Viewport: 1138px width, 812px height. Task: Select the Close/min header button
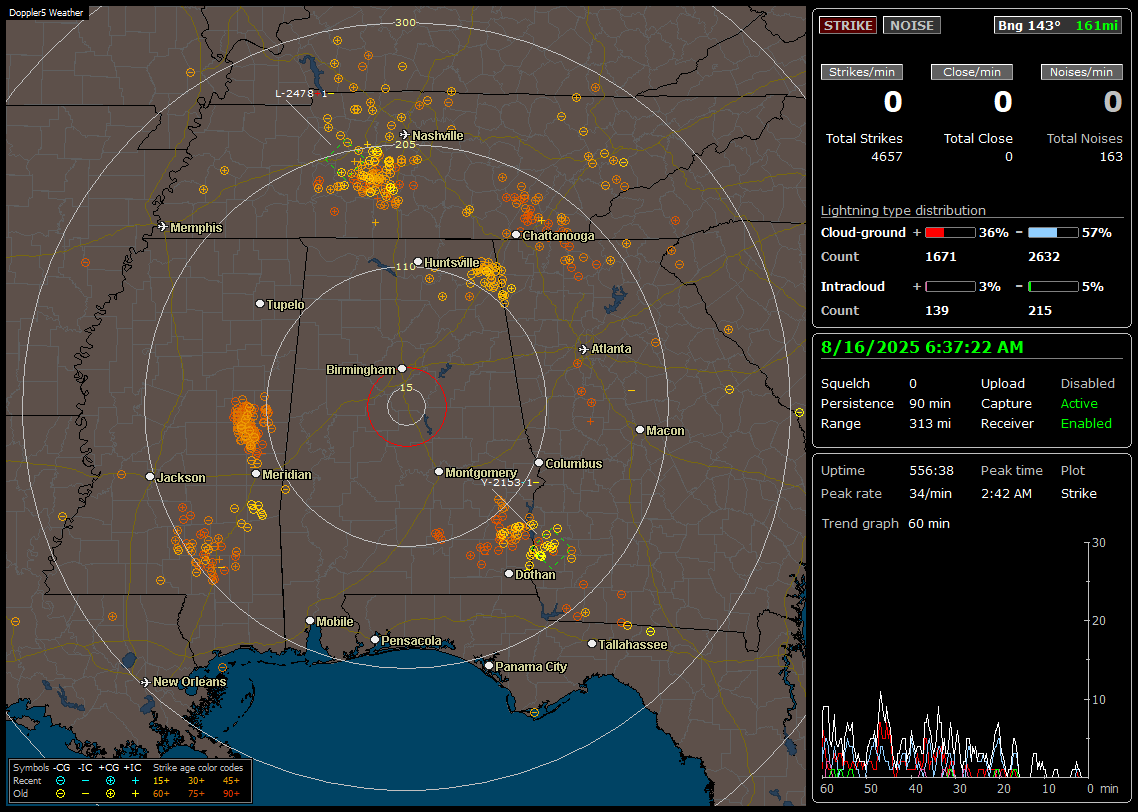(x=972, y=72)
